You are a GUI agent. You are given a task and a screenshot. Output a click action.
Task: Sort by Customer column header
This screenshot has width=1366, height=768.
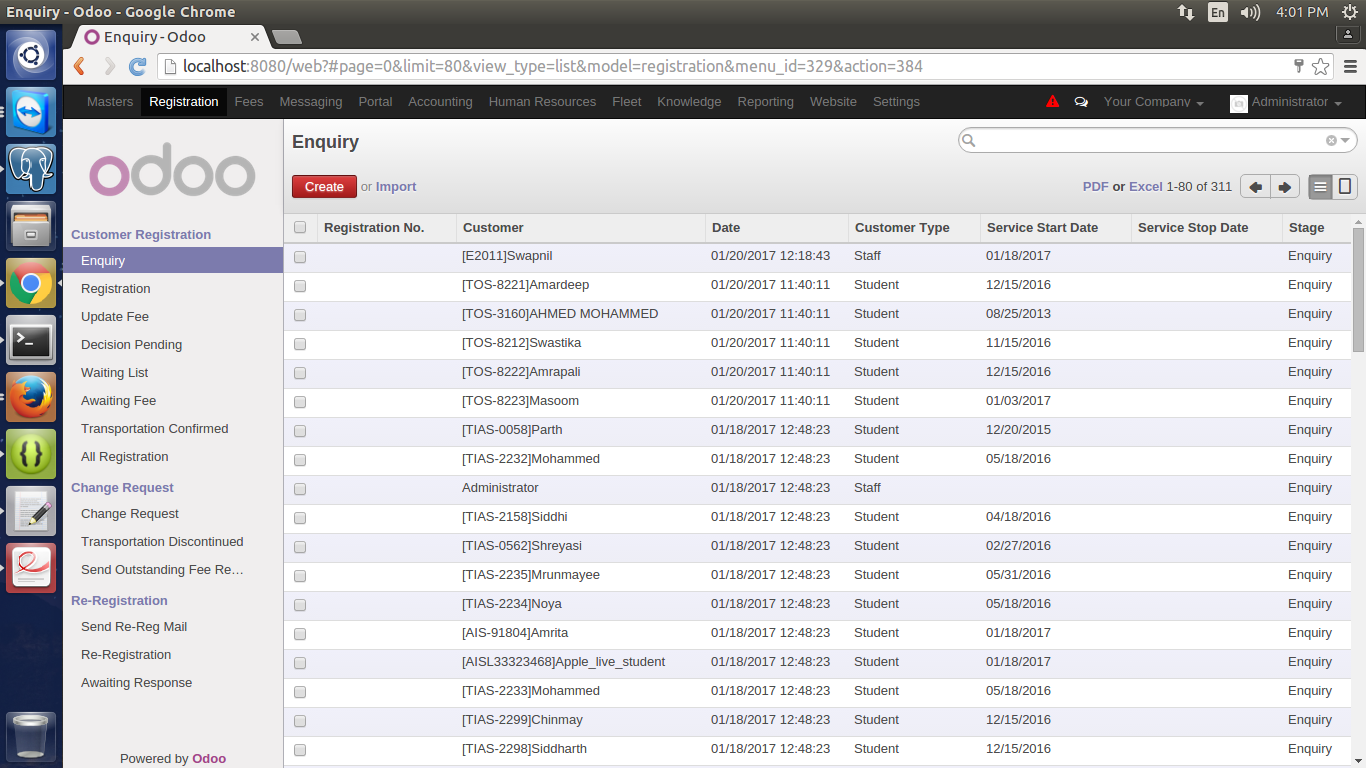click(581, 228)
